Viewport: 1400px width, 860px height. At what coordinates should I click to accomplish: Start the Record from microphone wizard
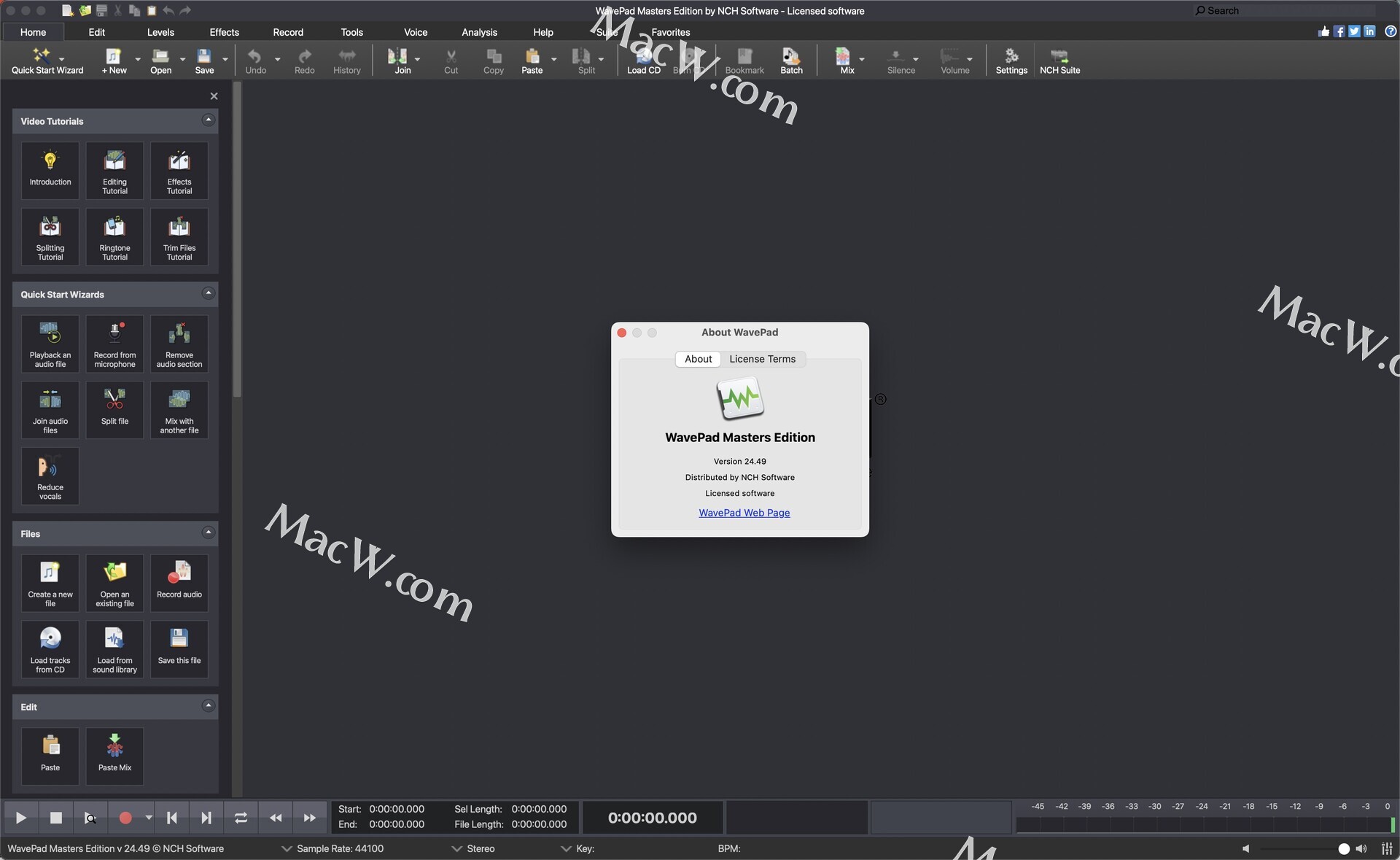coord(114,344)
